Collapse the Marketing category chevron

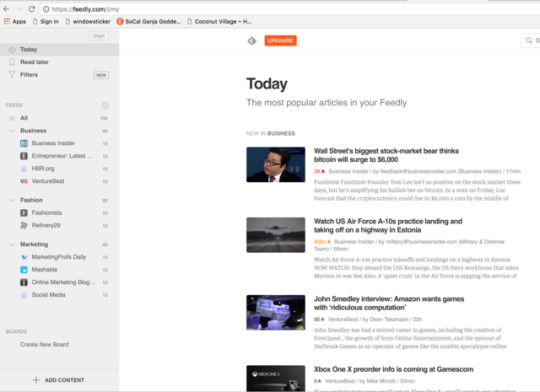(x=12, y=244)
